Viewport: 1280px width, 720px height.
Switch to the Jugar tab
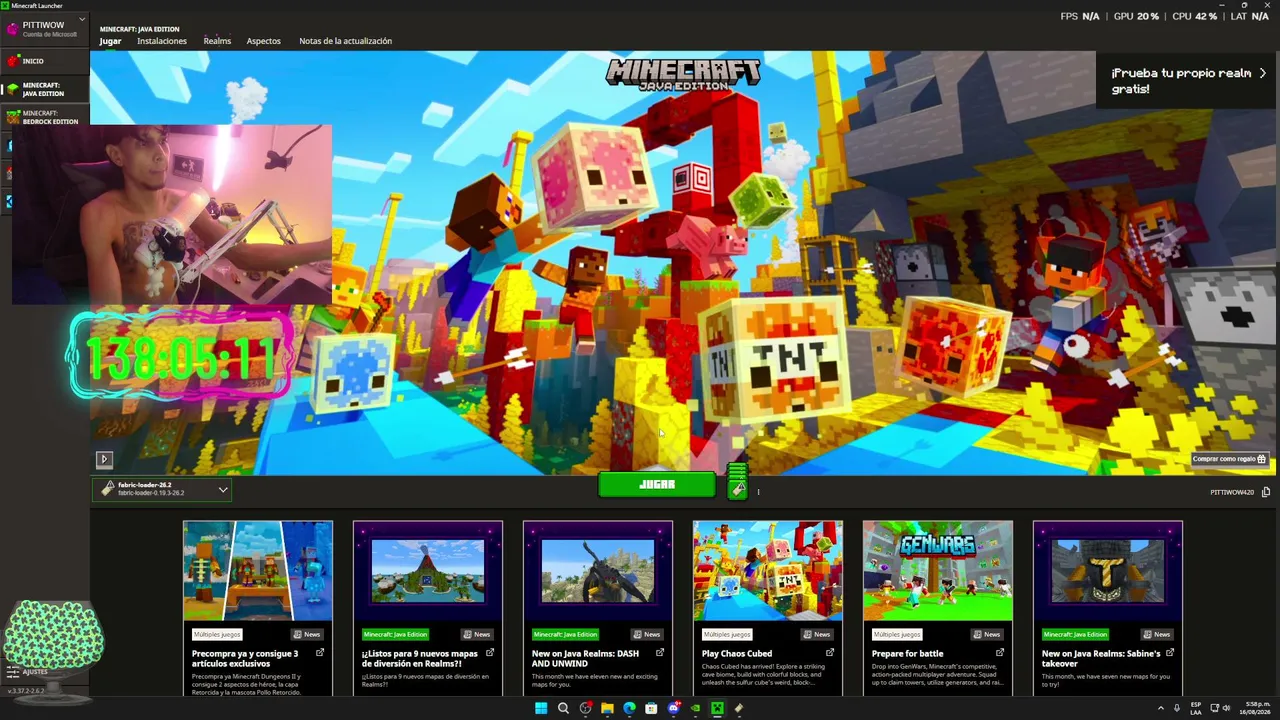[x=110, y=41]
